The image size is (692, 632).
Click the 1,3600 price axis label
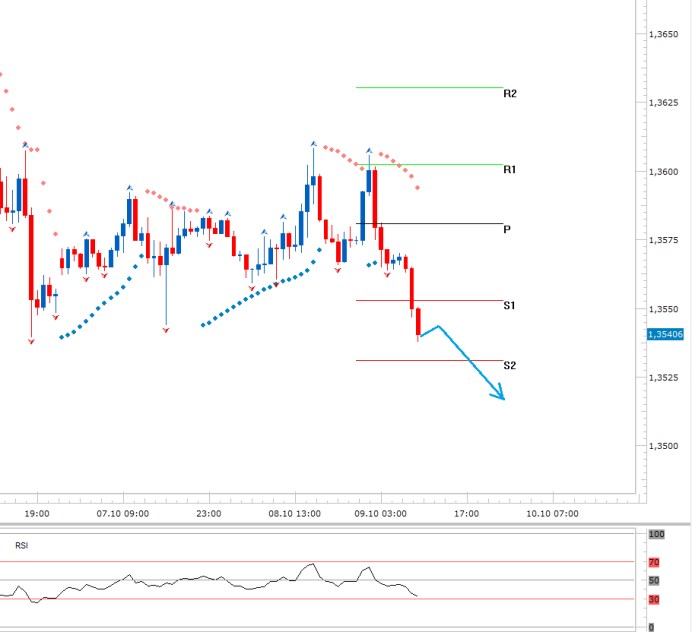tap(663, 172)
